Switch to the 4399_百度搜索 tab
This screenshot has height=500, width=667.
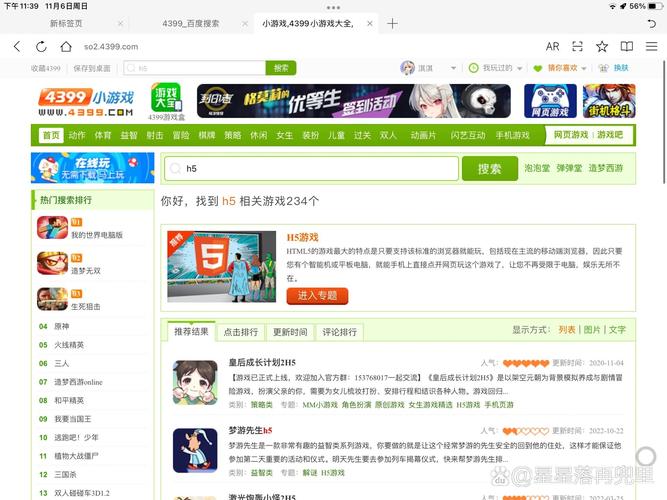[191, 23]
